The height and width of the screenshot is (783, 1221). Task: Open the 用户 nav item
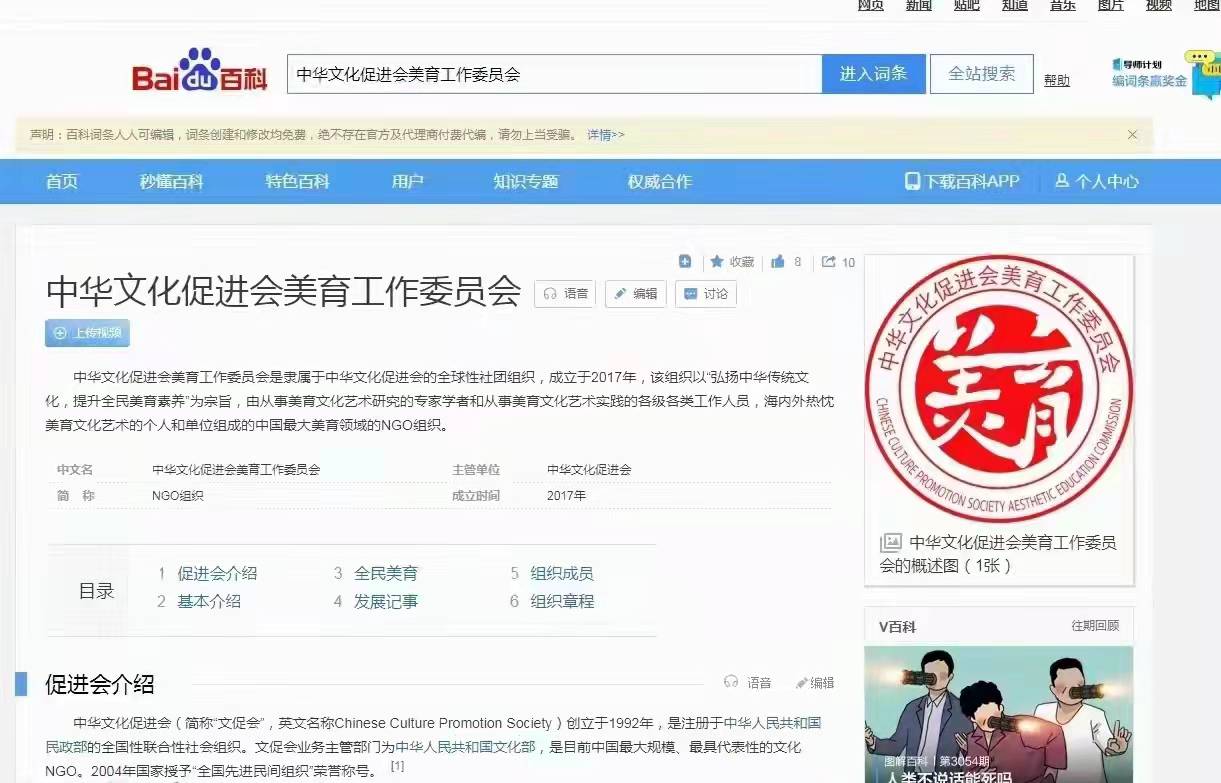point(408,181)
